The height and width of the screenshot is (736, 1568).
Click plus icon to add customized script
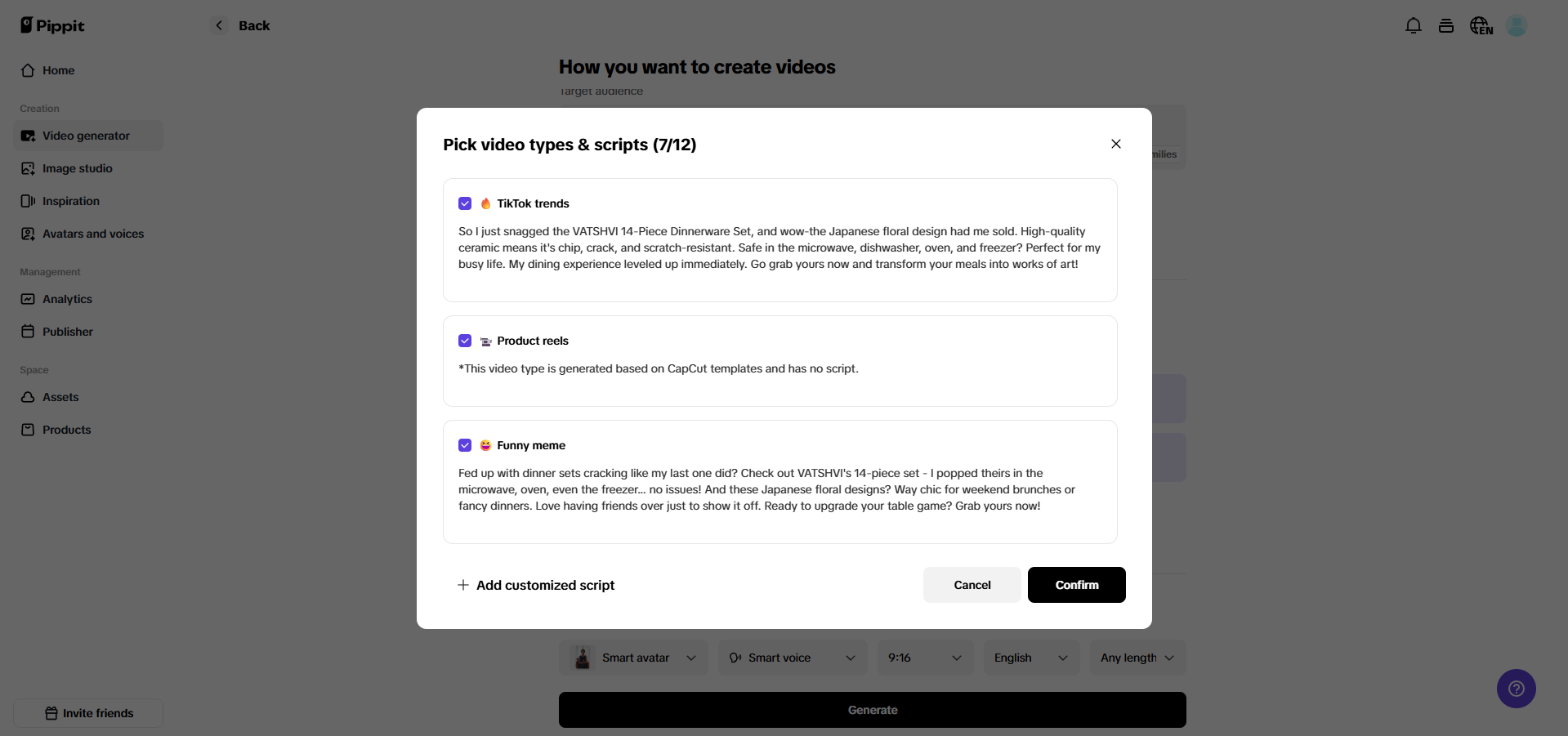[x=463, y=585]
